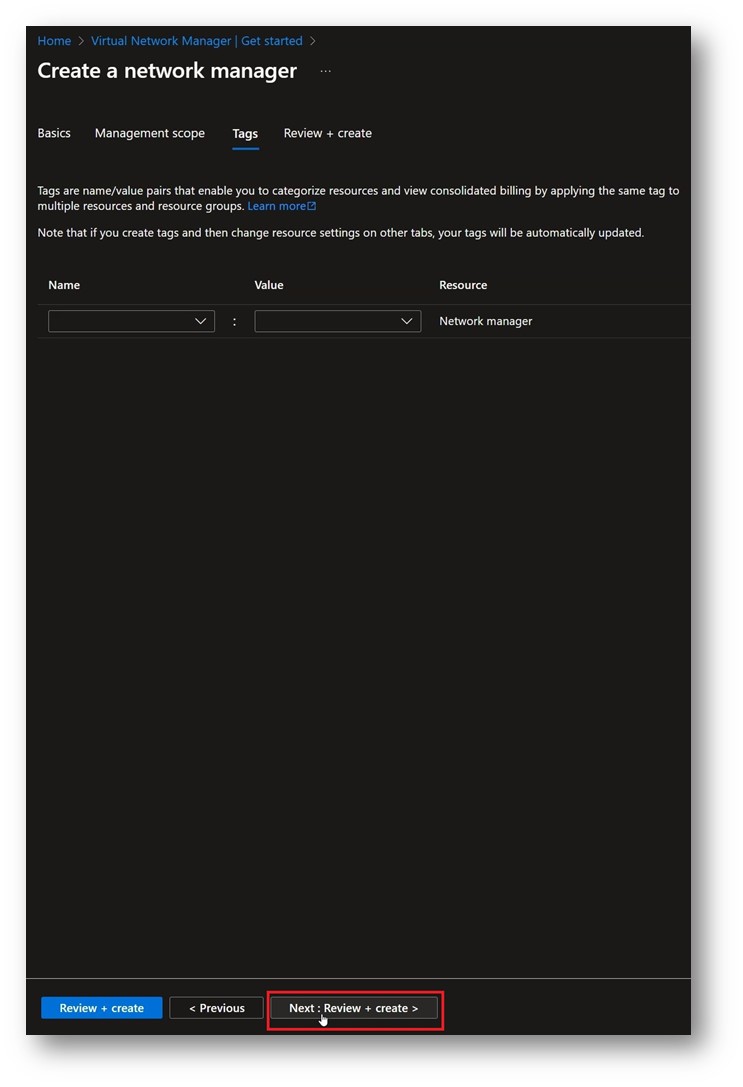The width and height of the screenshot is (743, 1087).
Task: Open the Learn more link
Action: (277, 206)
